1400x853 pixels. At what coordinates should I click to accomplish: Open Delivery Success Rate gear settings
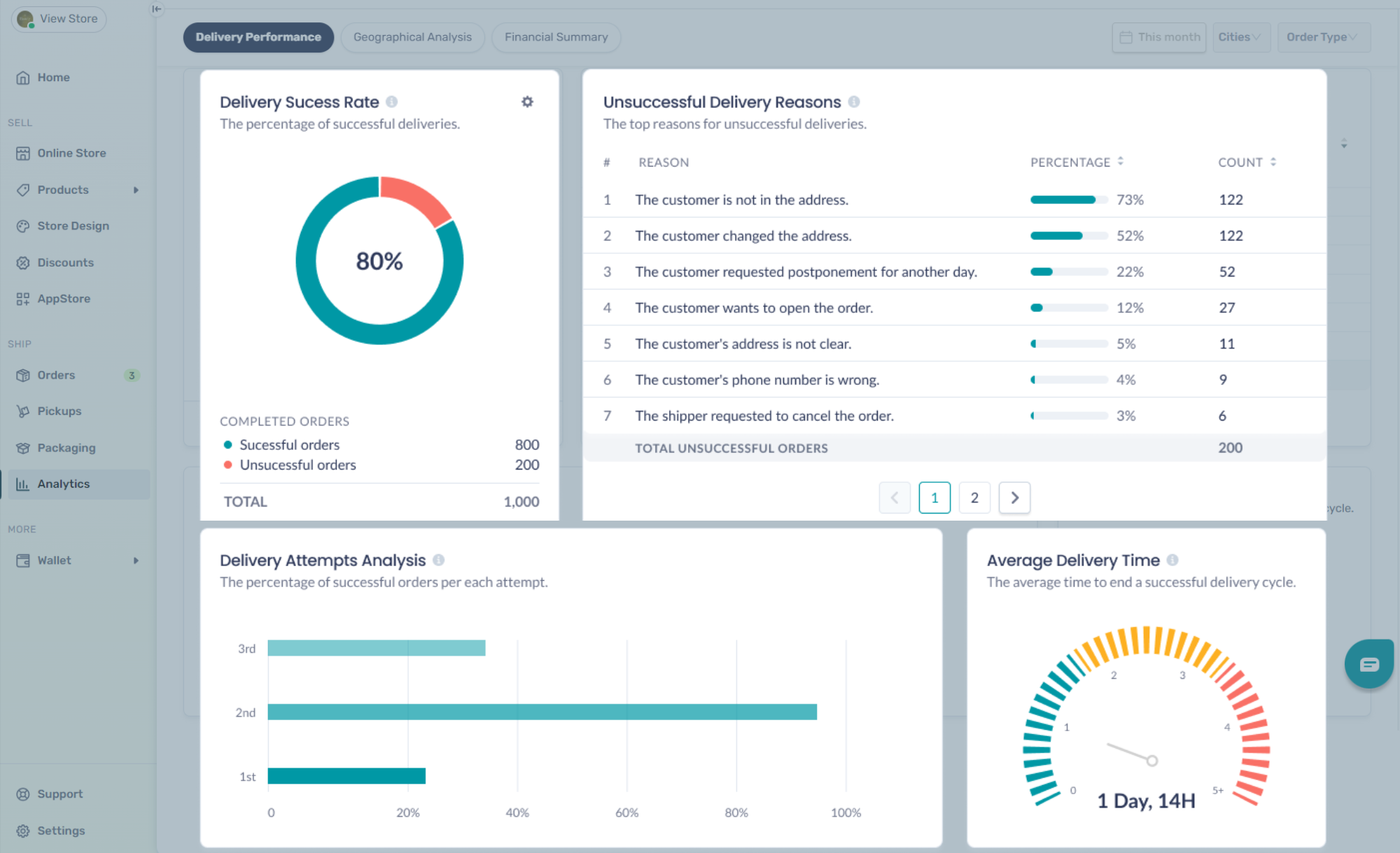pos(527,102)
